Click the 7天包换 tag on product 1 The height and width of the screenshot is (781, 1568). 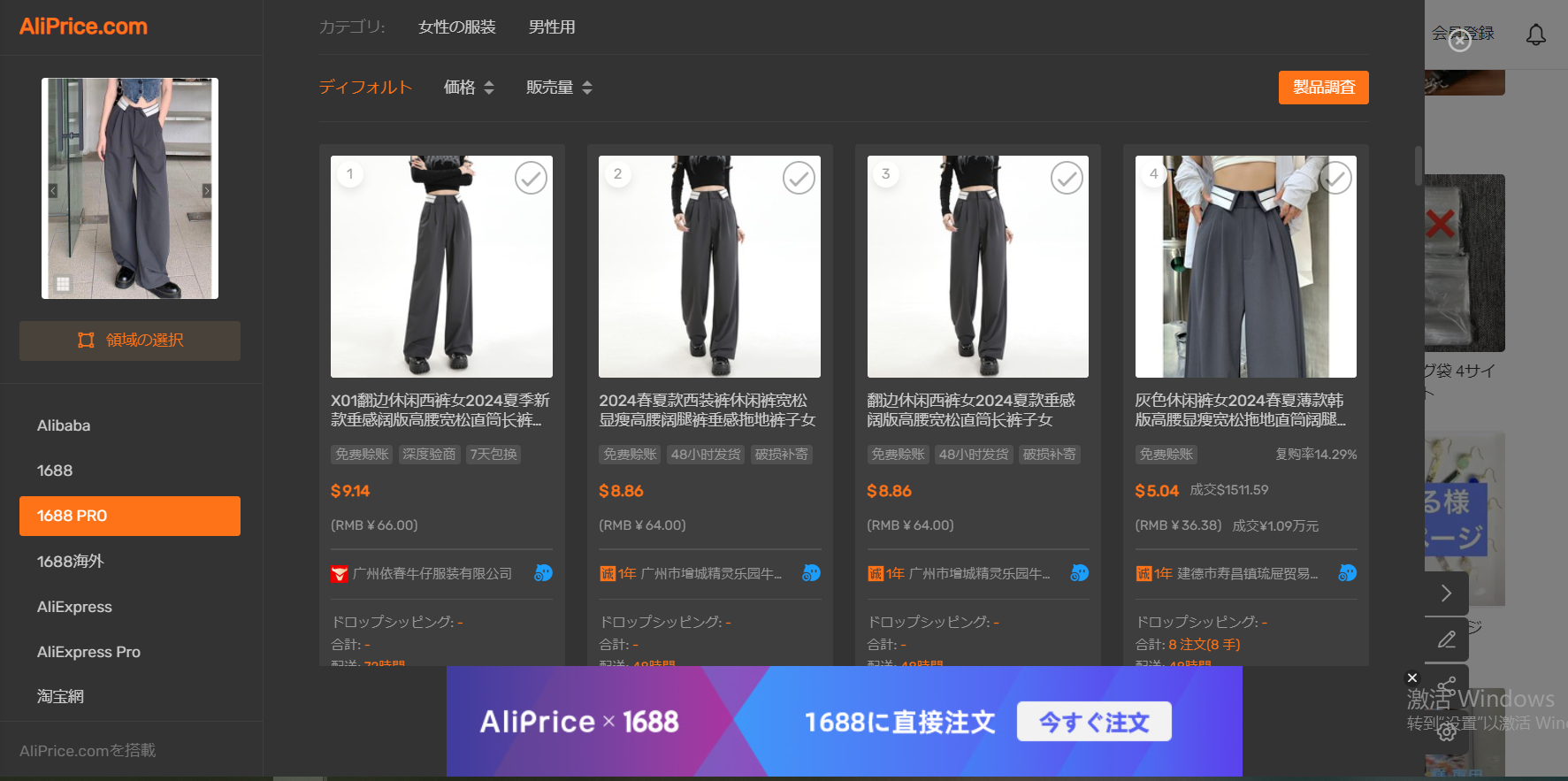[x=493, y=455]
